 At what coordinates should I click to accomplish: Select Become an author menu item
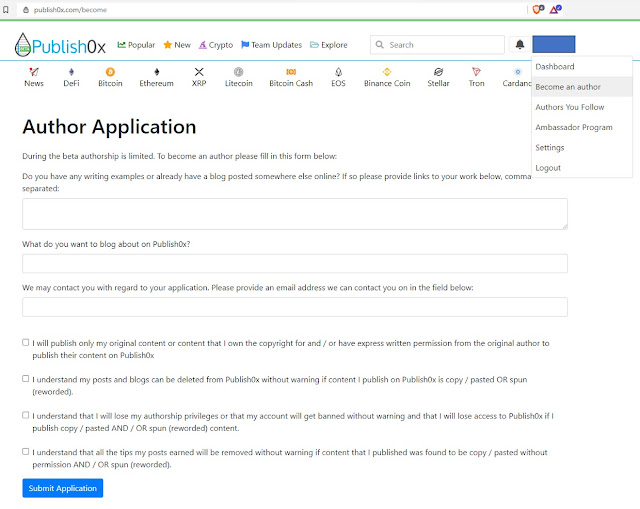point(582,87)
